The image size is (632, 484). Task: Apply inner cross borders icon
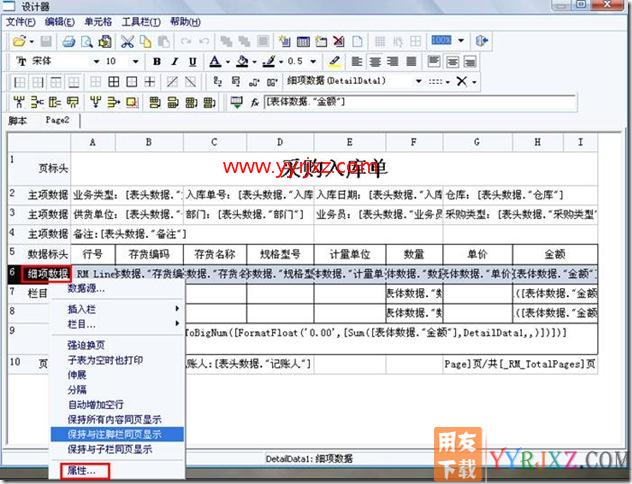[150, 82]
